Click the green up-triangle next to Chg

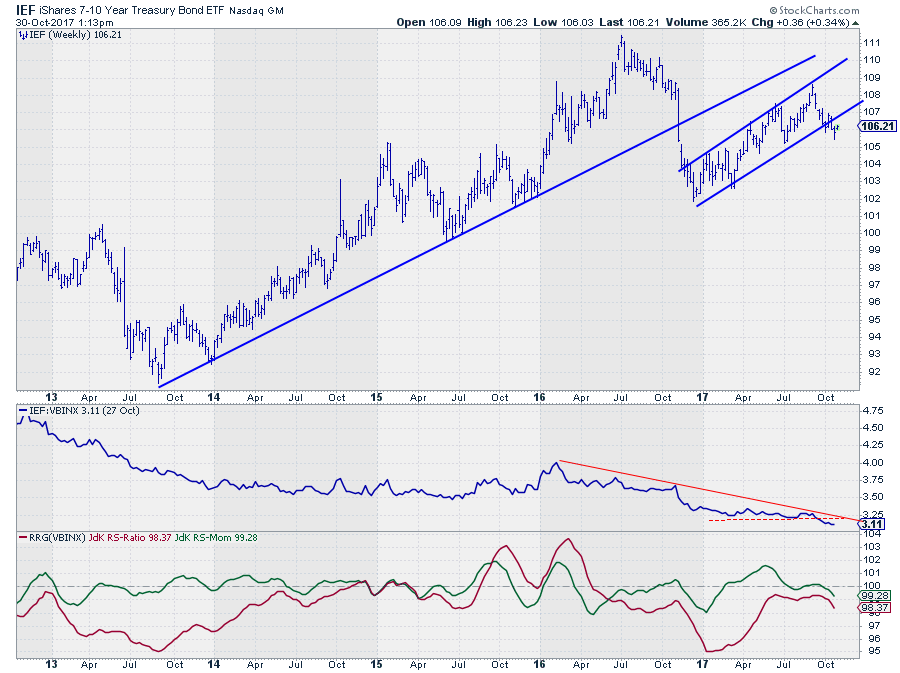pyautogui.click(x=855, y=23)
